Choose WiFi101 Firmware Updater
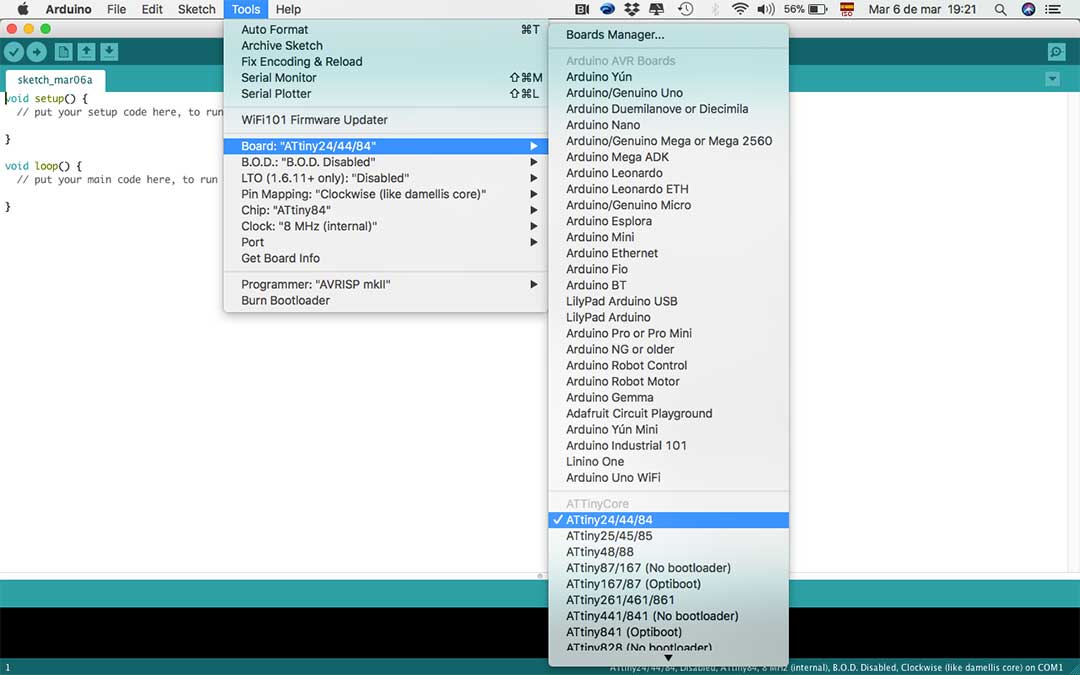 tap(386, 120)
